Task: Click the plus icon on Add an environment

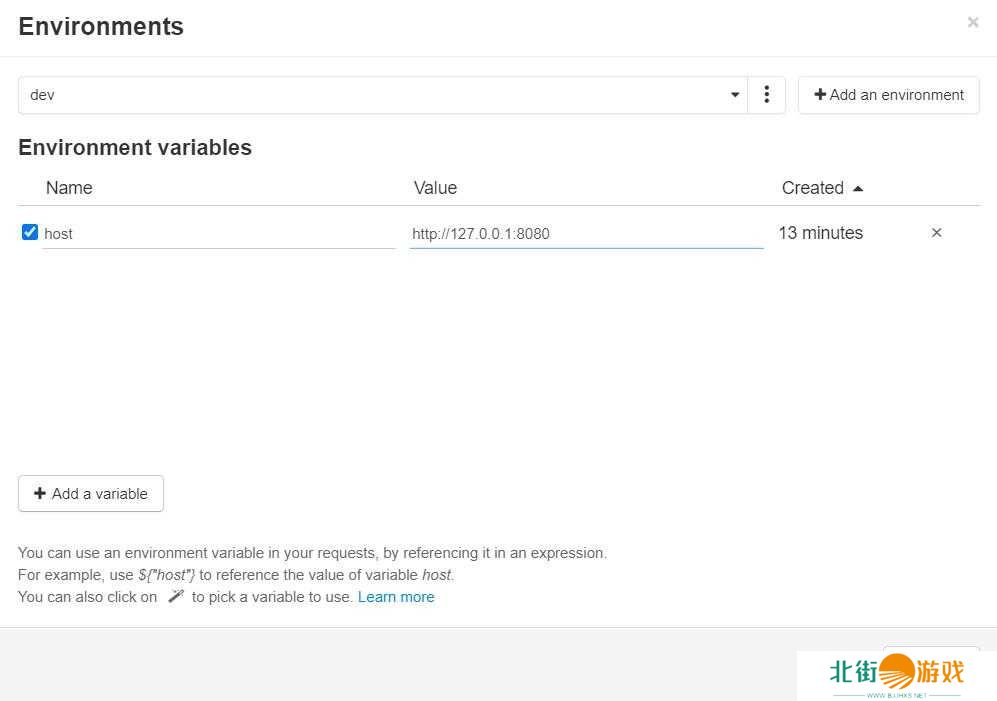Action: click(820, 95)
